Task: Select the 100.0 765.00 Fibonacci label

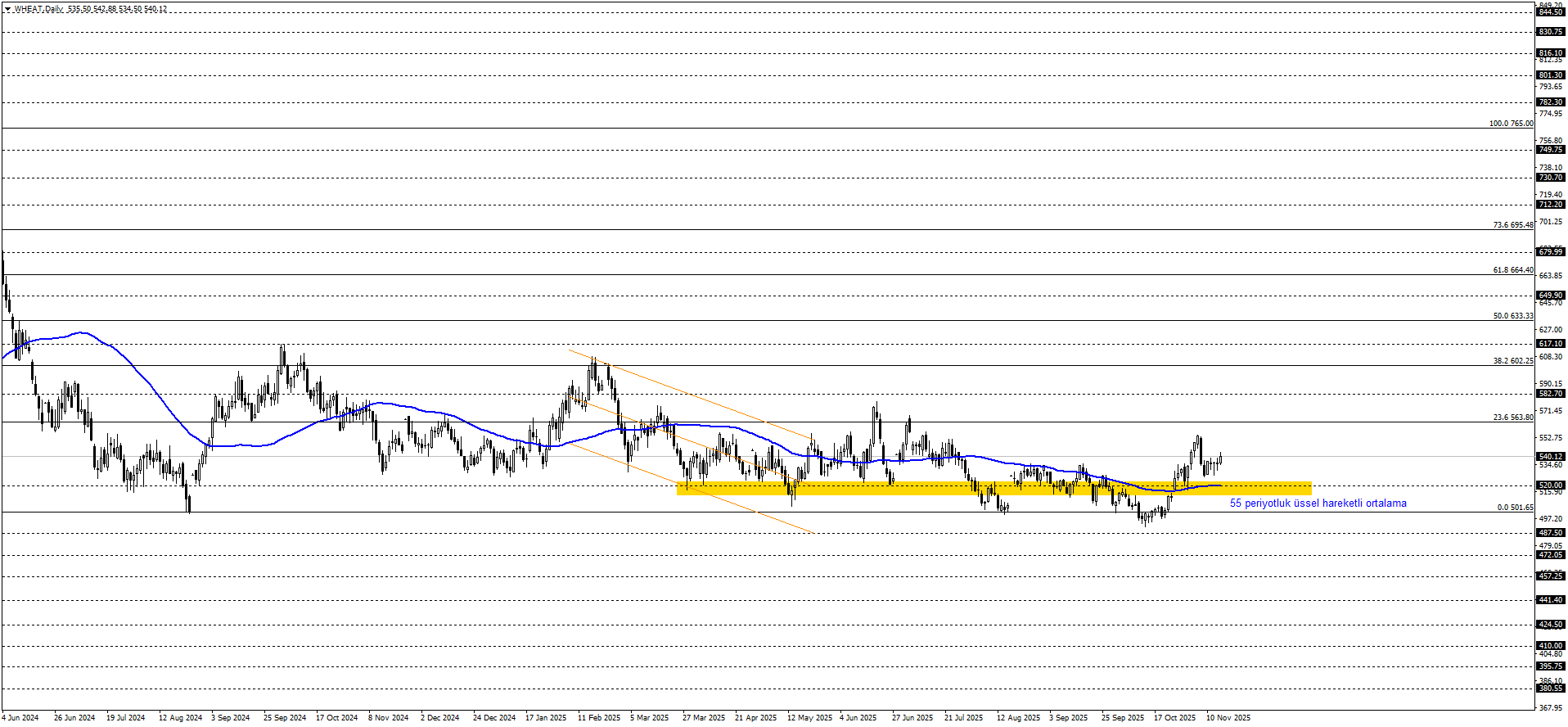Action: pos(1511,124)
